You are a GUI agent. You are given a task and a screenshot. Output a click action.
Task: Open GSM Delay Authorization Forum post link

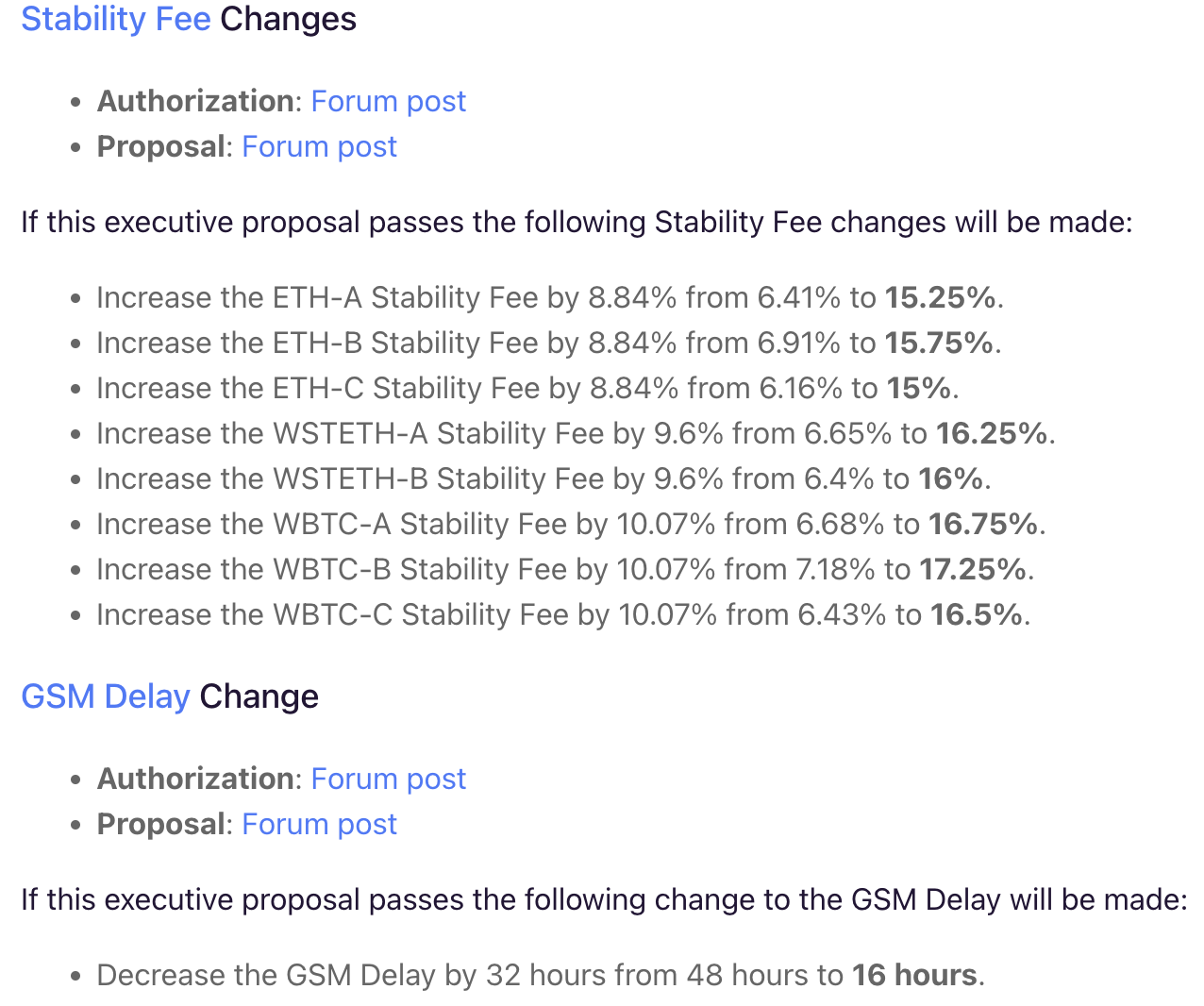(389, 779)
